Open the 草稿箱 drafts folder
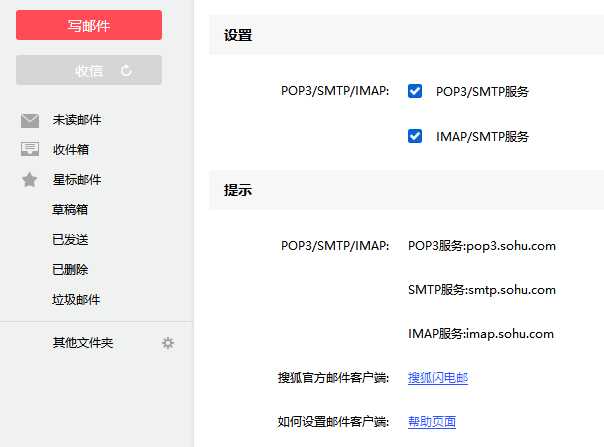This screenshot has height=447, width=604. coord(70,210)
